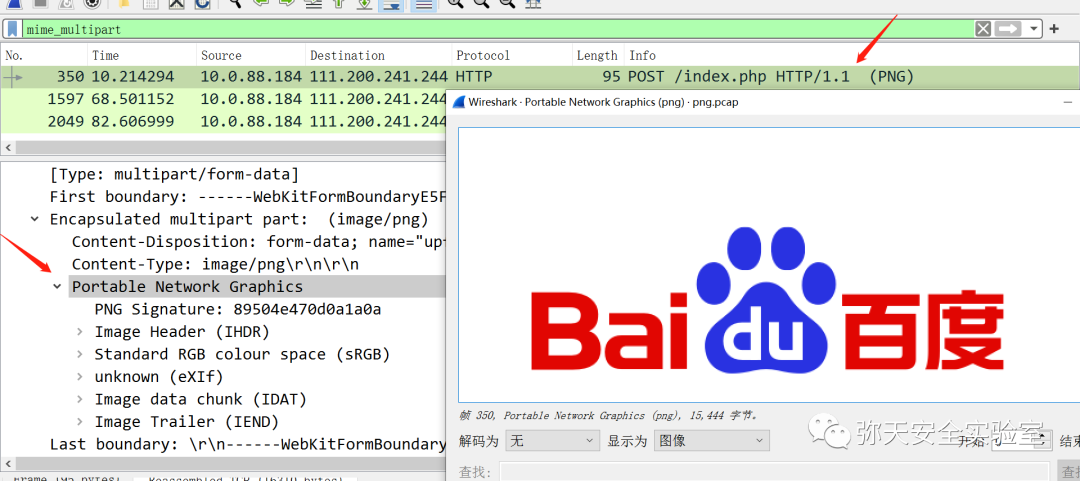Select the Content-Type: image/png line

click(x=215, y=265)
